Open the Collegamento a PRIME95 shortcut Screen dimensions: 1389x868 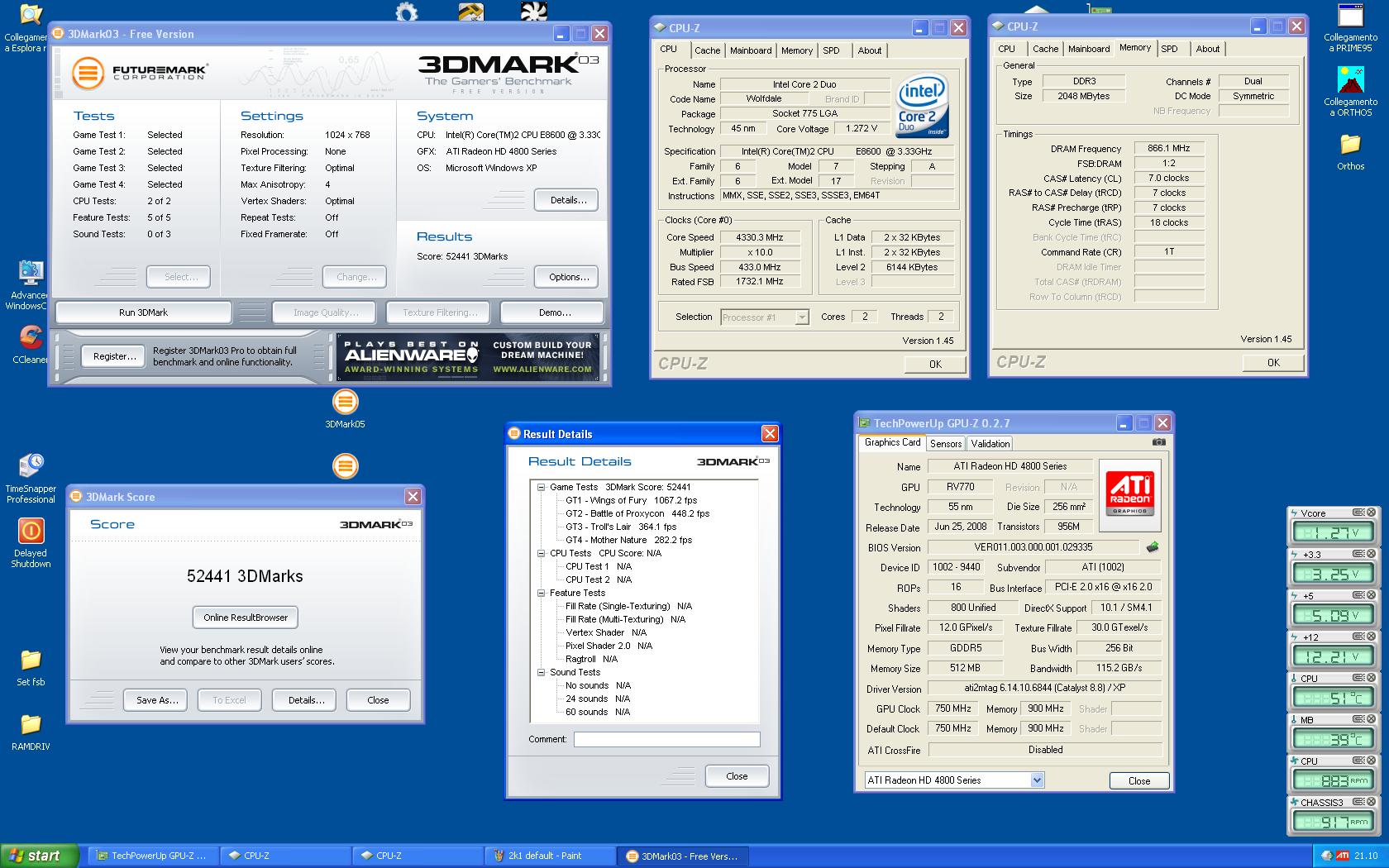(1350, 27)
